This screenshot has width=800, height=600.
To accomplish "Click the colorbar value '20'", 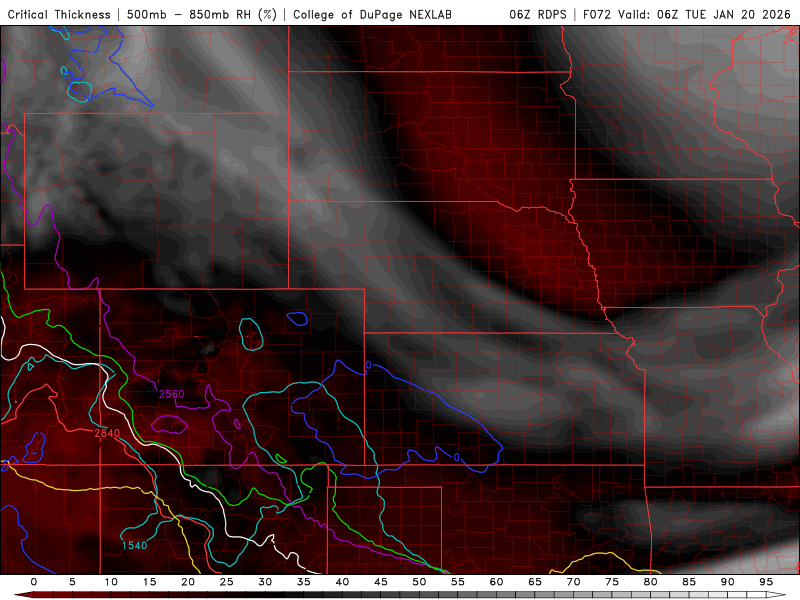I will (188, 582).
